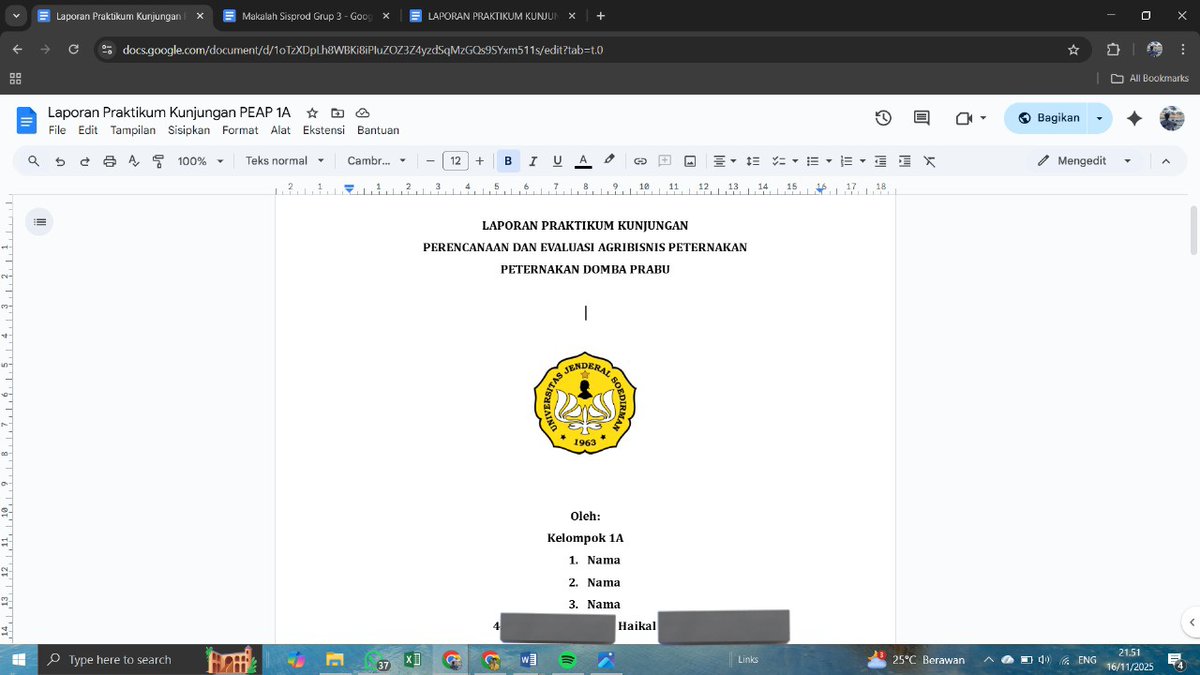Open the Ekstensi menu
Image resolution: width=1200 pixels, height=675 pixels.
point(324,130)
